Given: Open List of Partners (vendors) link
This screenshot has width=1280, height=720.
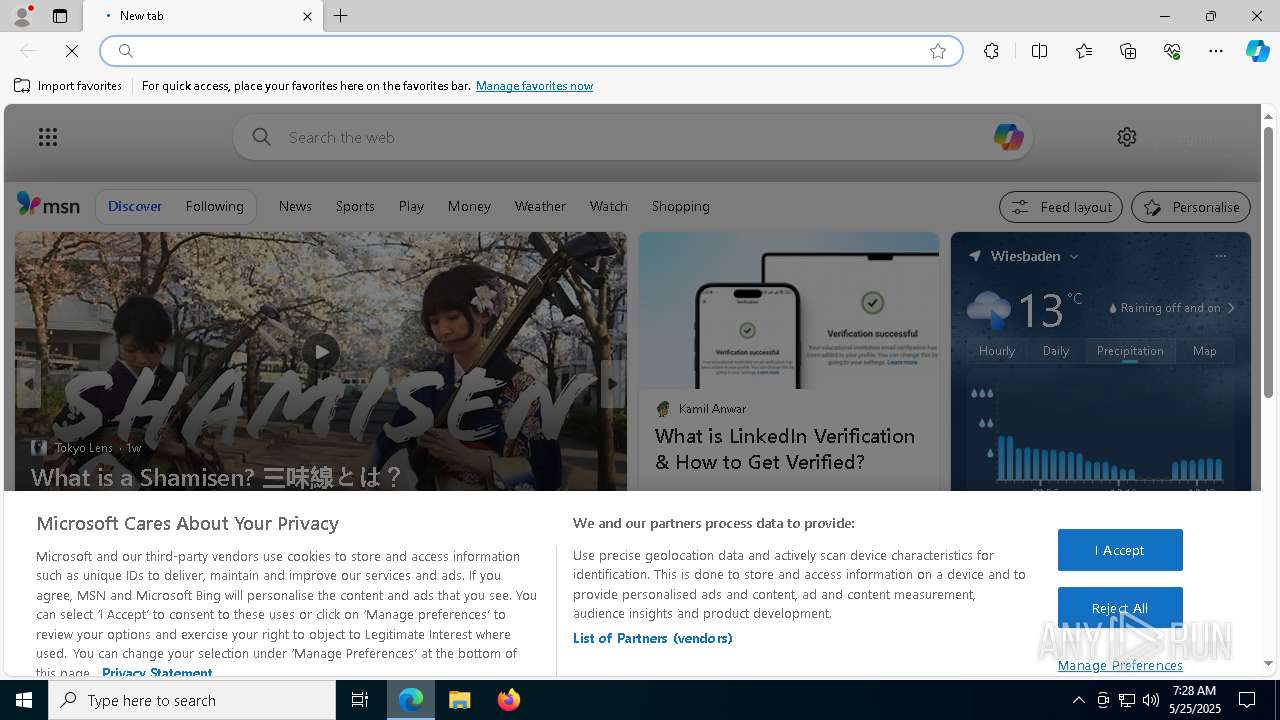Looking at the screenshot, I should click(x=652, y=638).
